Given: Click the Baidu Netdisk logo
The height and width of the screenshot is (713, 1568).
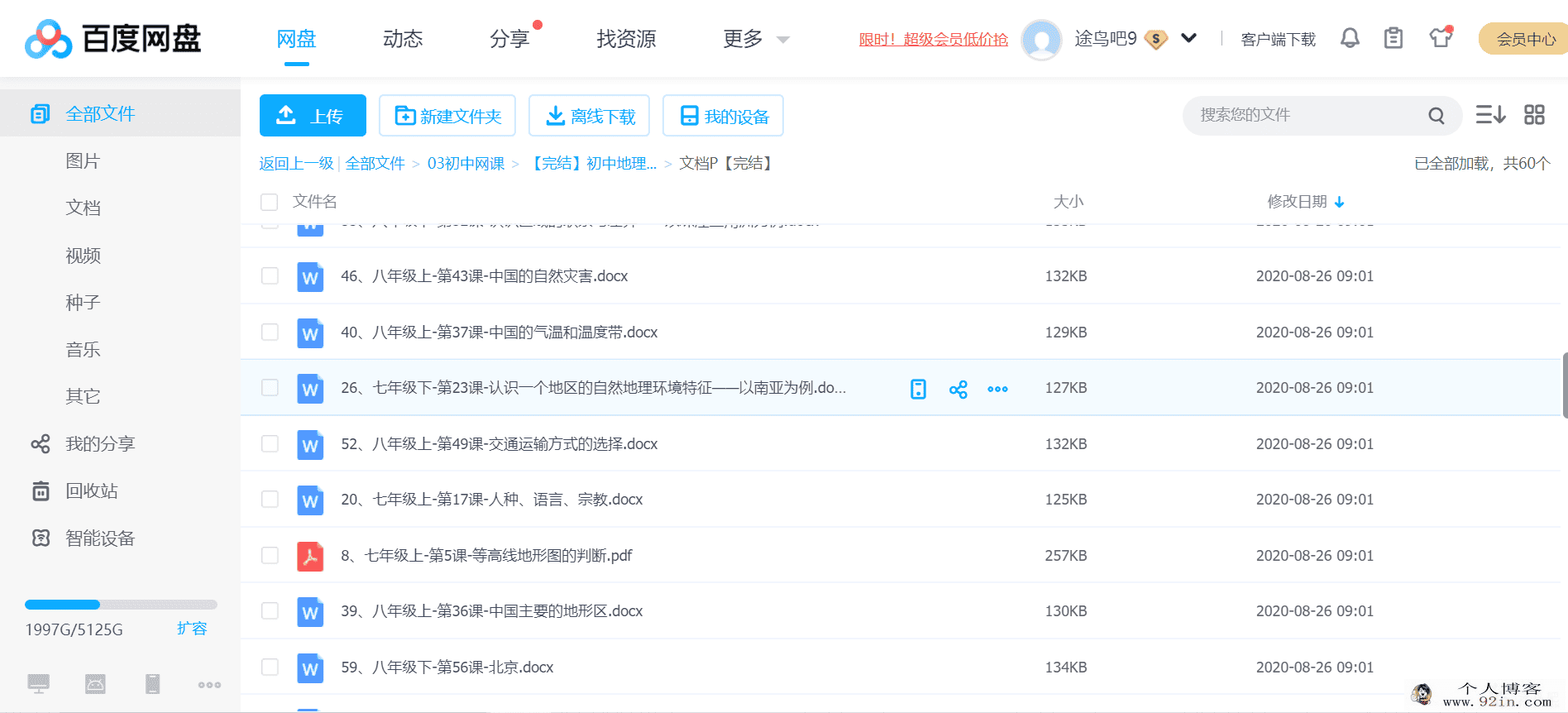Looking at the screenshot, I should [113, 39].
